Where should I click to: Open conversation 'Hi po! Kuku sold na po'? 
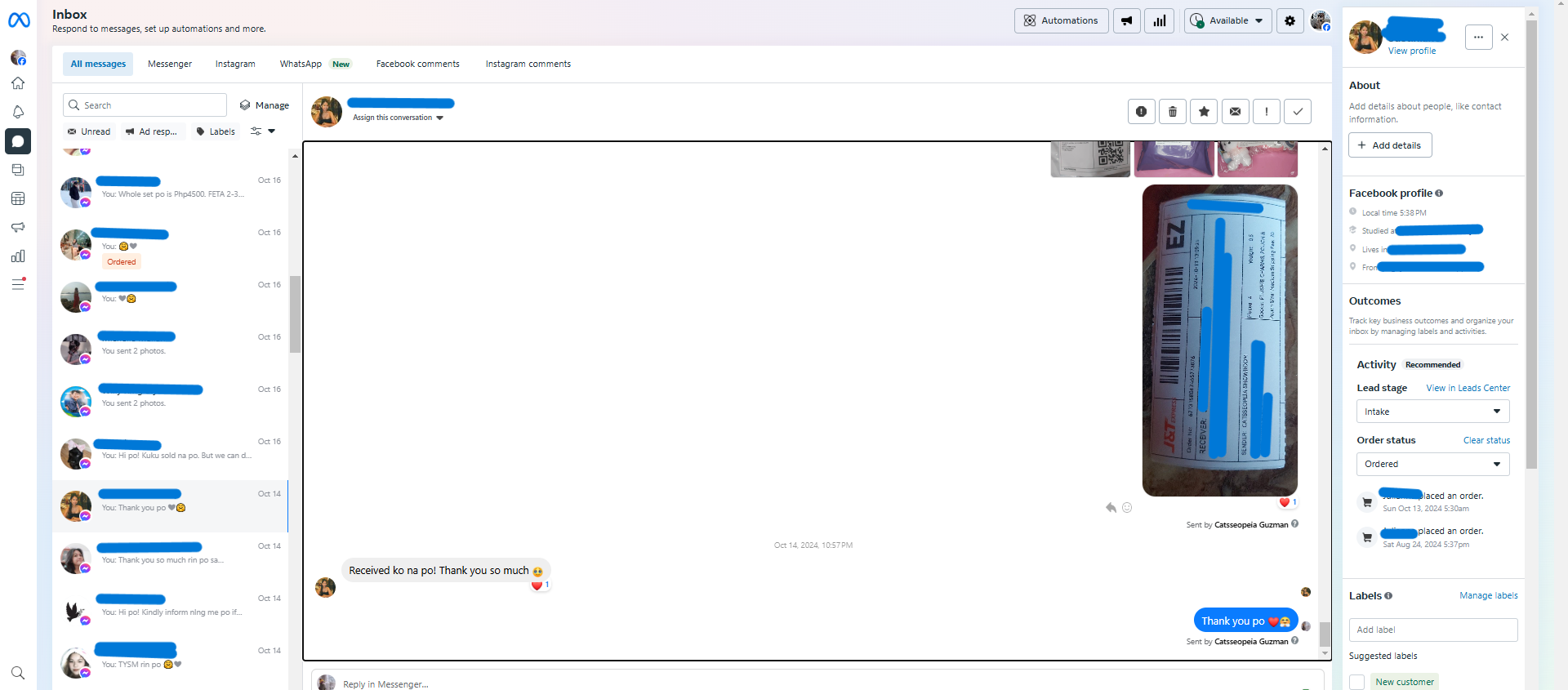171,454
